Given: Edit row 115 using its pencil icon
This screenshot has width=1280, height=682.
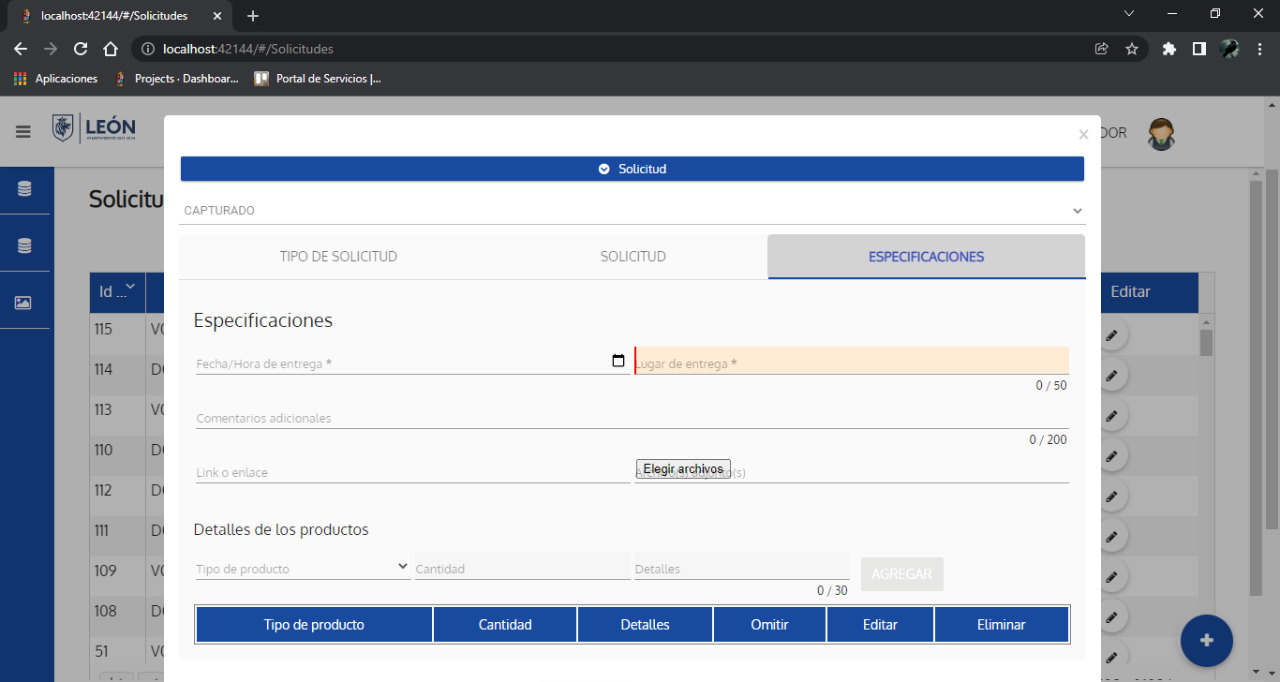Looking at the screenshot, I should pyautogui.click(x=1111, y=335).
